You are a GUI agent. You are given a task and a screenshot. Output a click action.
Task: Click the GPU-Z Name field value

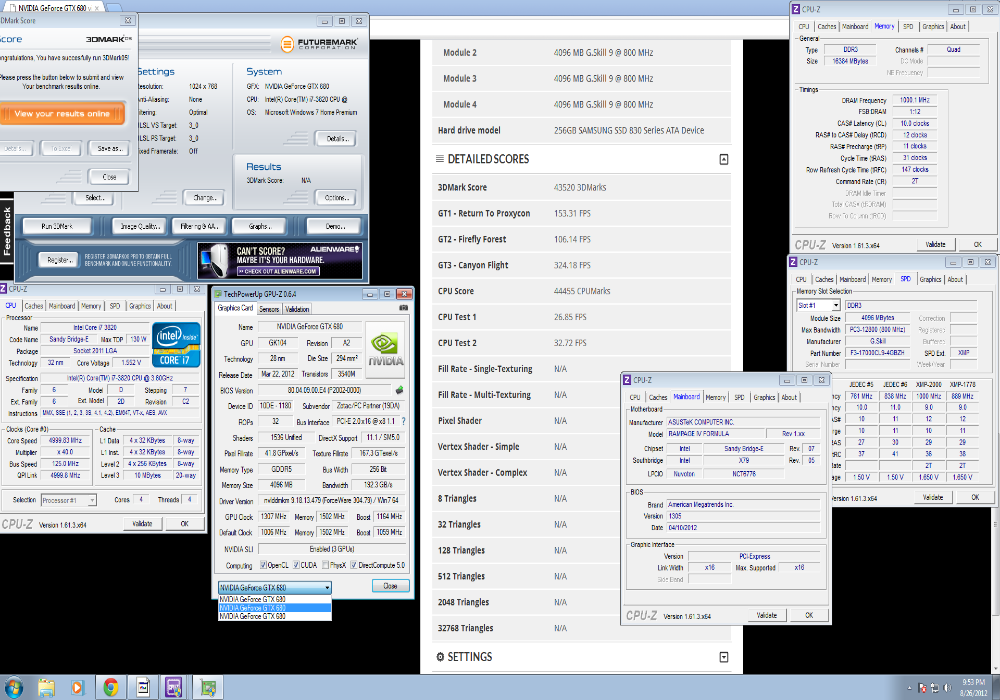tap(309, 326)
